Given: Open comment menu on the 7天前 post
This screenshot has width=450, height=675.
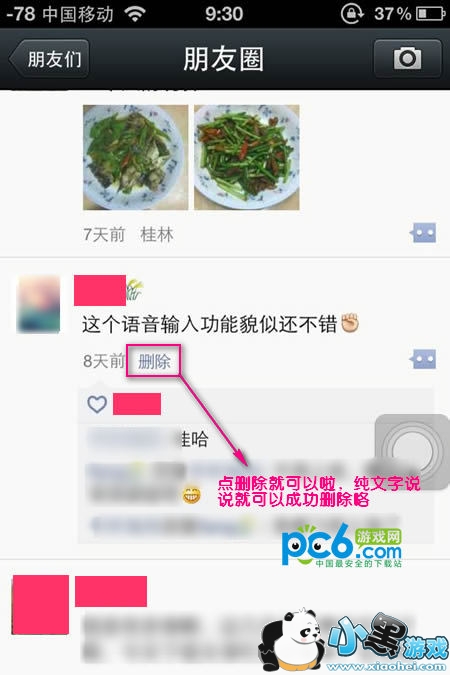Looking at the screenshot, I should click(x=423, y=233).
